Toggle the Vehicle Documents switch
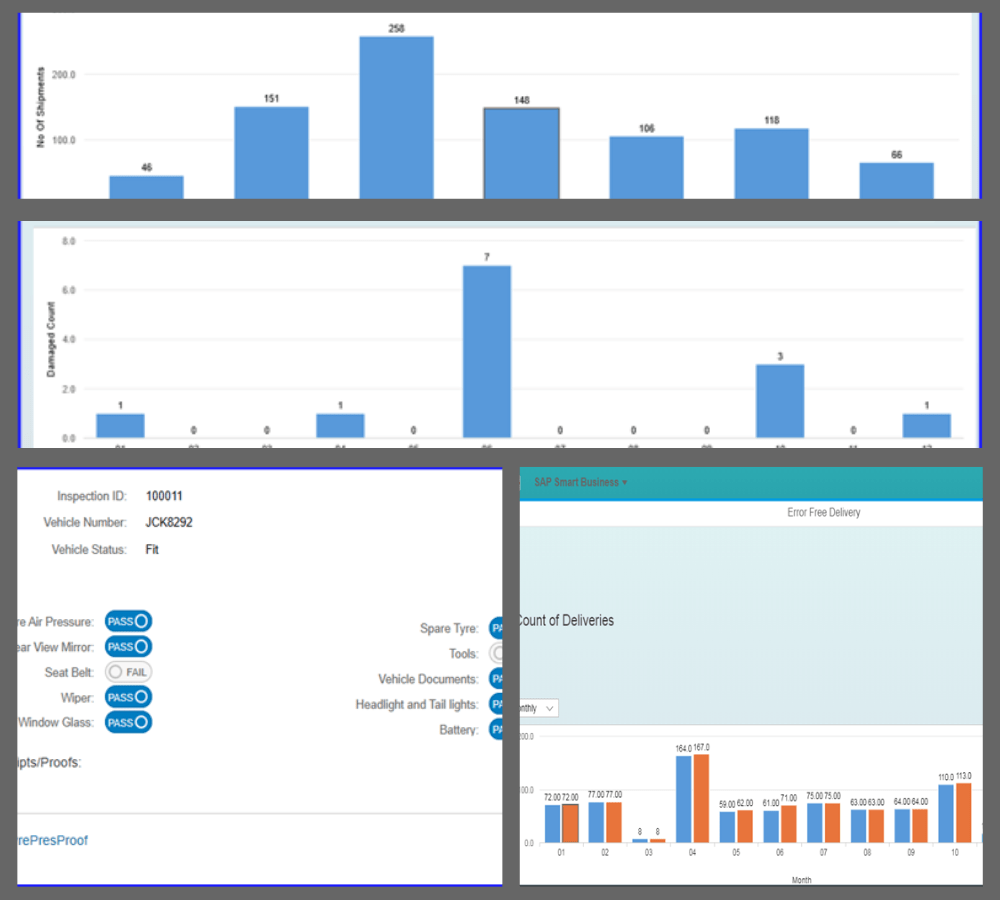1000x900 pixels. (x=496, y=679)
